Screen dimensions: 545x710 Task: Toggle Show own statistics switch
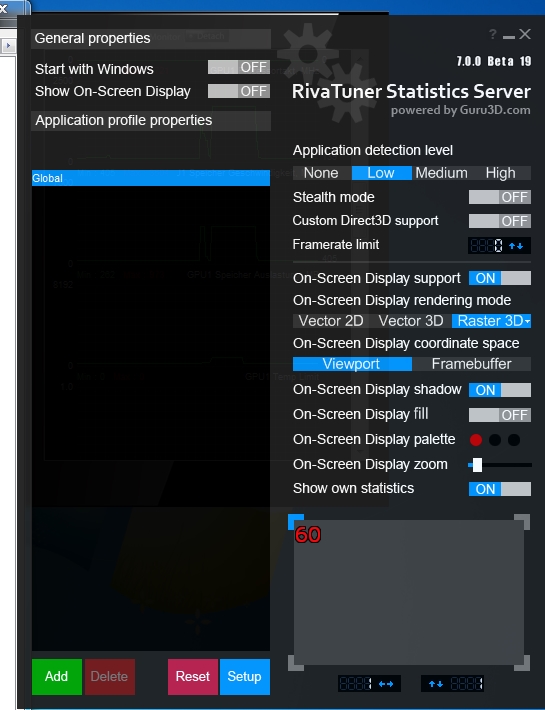coord(500,489)
